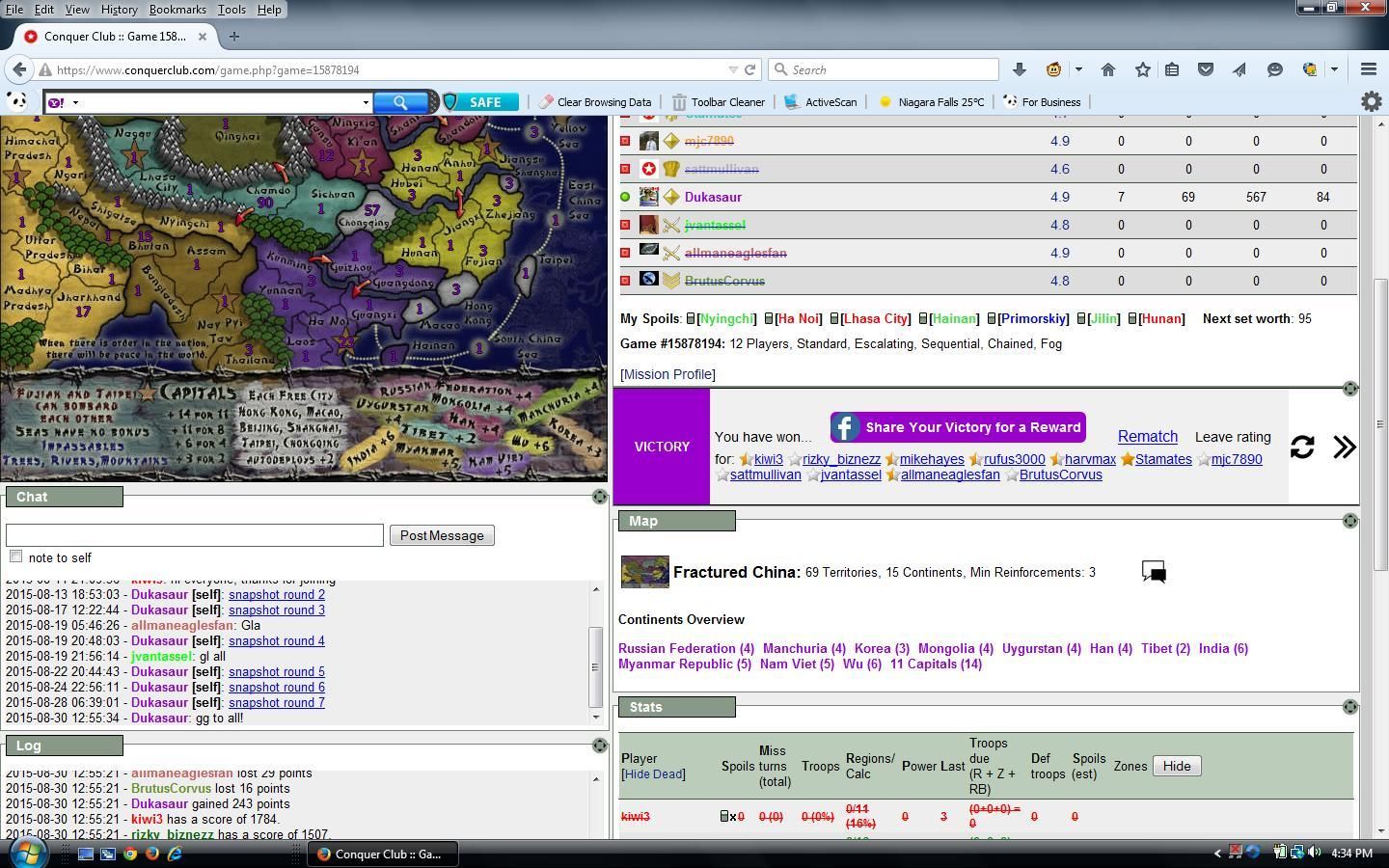Screen dimensions: 1389x868
Task: Click the paper plane send icon
Action: click(1239, 69)
